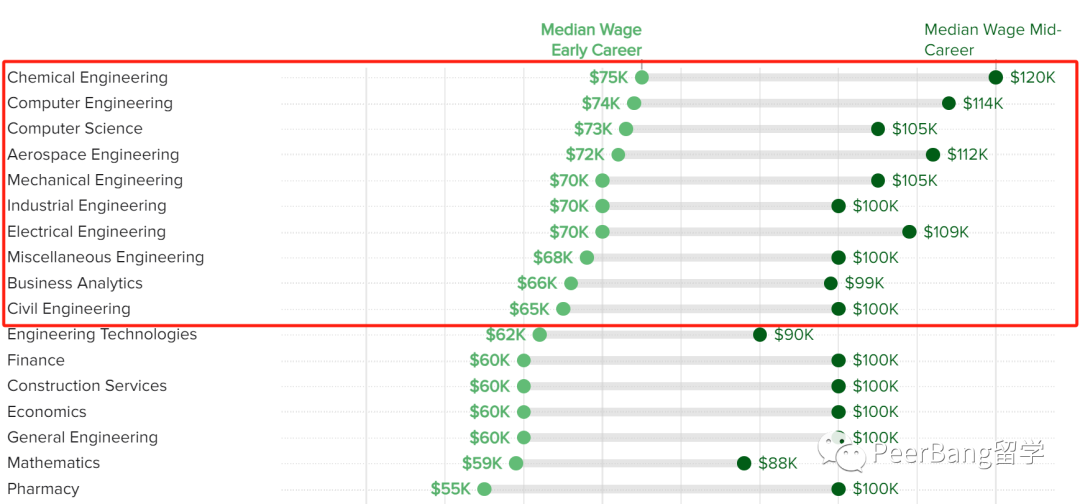This screenshot has height=504, width=1080.
Task: Click Chemical Engineering mid-career $120K dot
Action: point(995,77)
